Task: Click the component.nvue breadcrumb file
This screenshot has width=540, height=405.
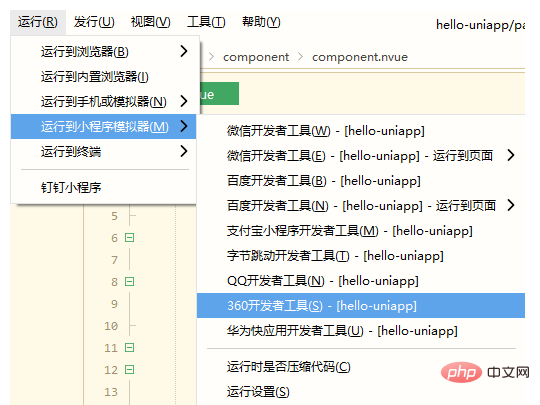Action: coord(360,57)
